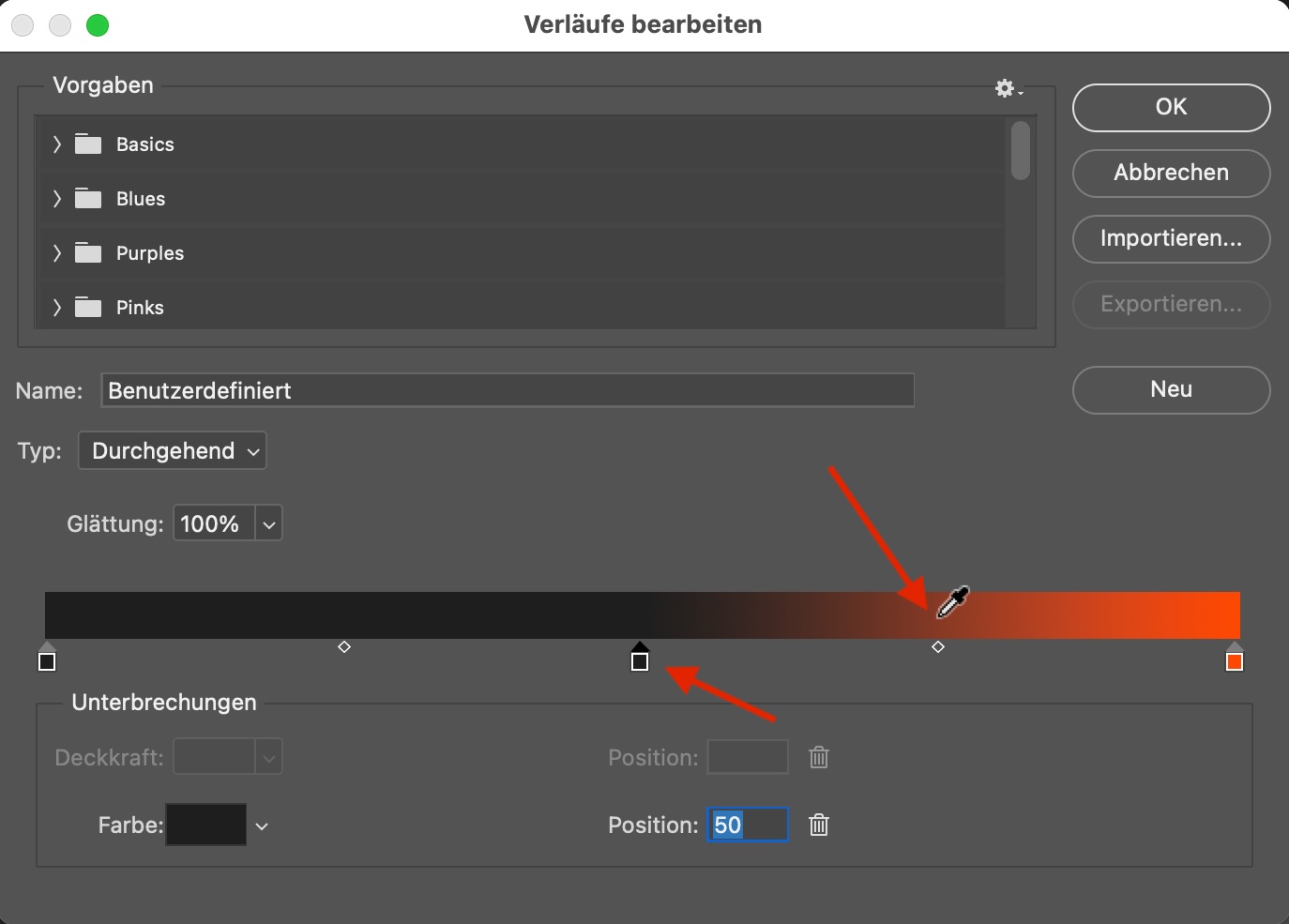Open the Typ Durchgehend dropdown
Image resolution: width=1289 pixels, height=924 pixels.
pyautogui.click(x=173, y=450)
